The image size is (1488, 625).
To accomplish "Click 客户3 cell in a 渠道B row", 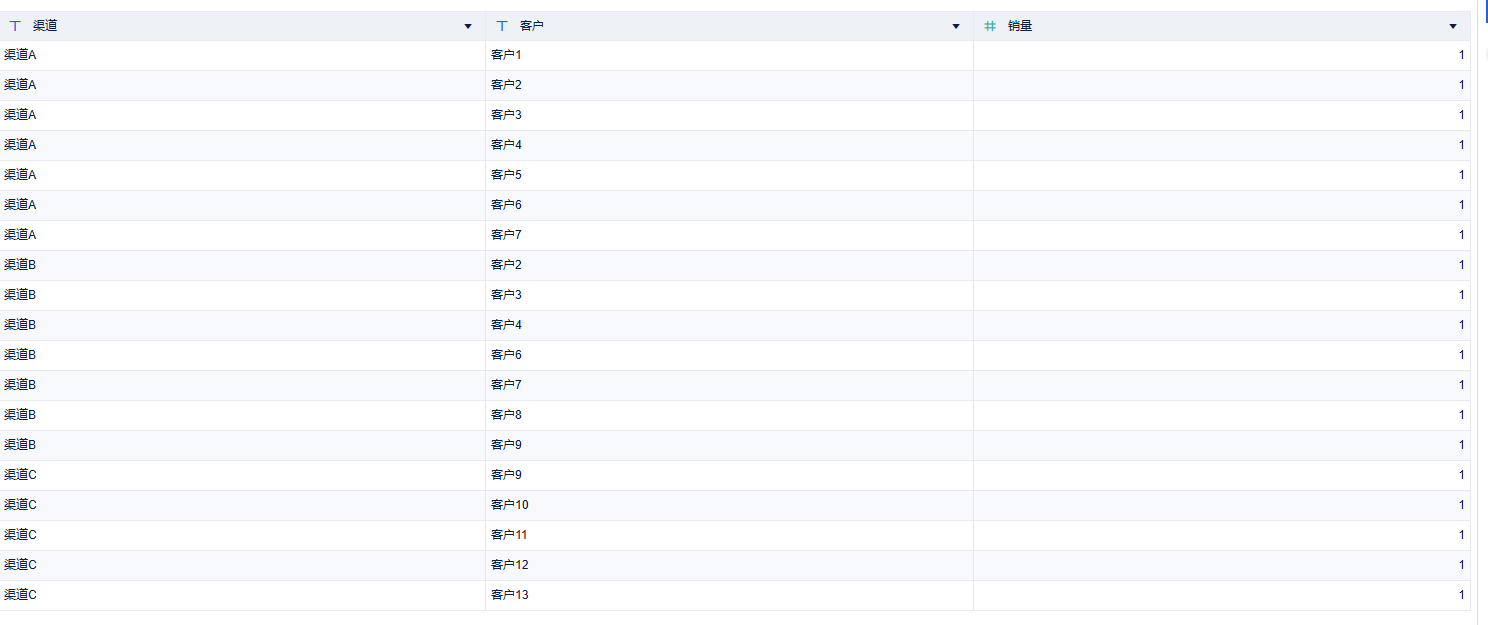I will tap(729, 295).
